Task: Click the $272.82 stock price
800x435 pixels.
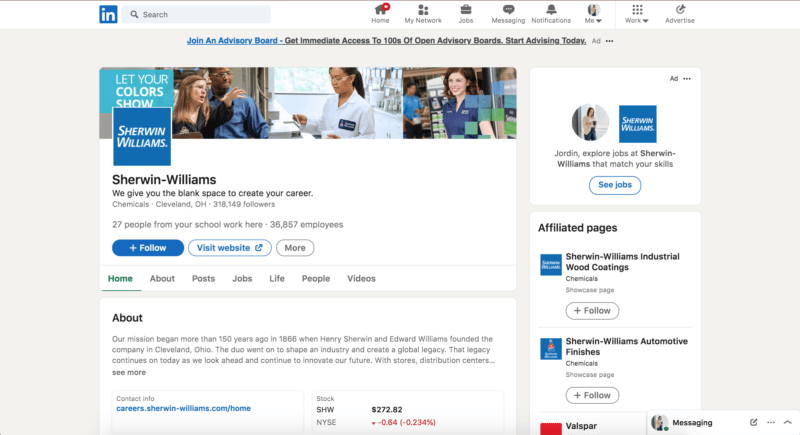Action: [387, 410]
